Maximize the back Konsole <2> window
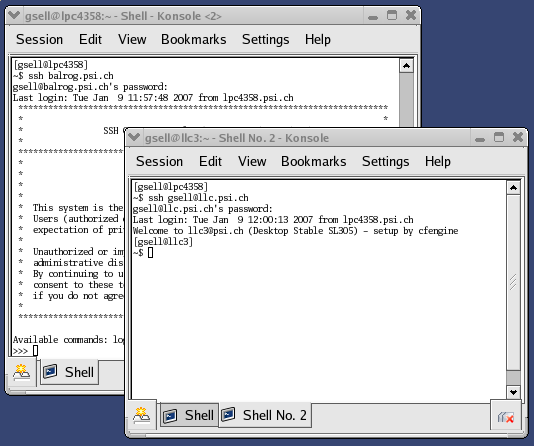Viewport: 534px width, 446px height. pos(392,15)
